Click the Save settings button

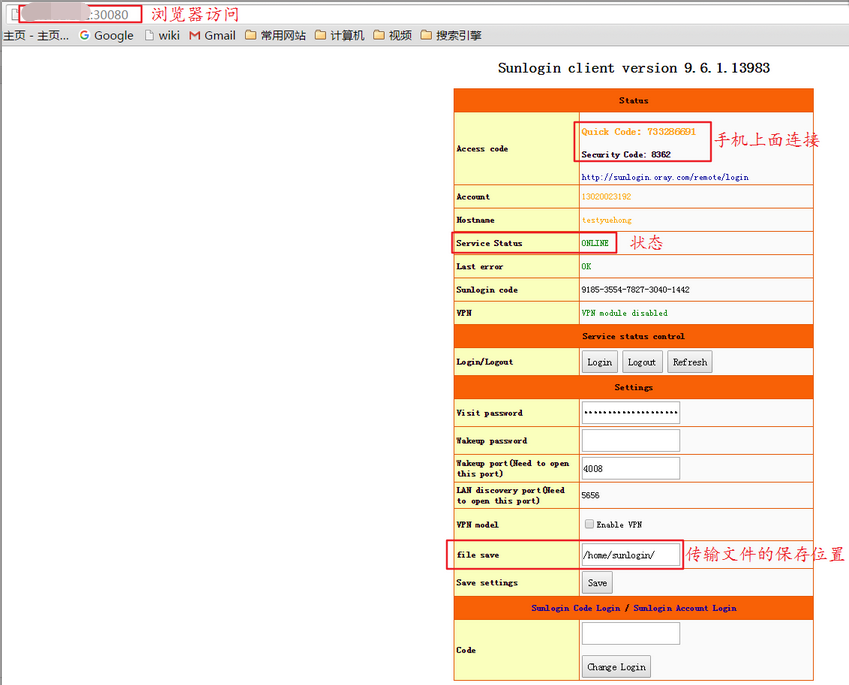(x=597, y=583)
